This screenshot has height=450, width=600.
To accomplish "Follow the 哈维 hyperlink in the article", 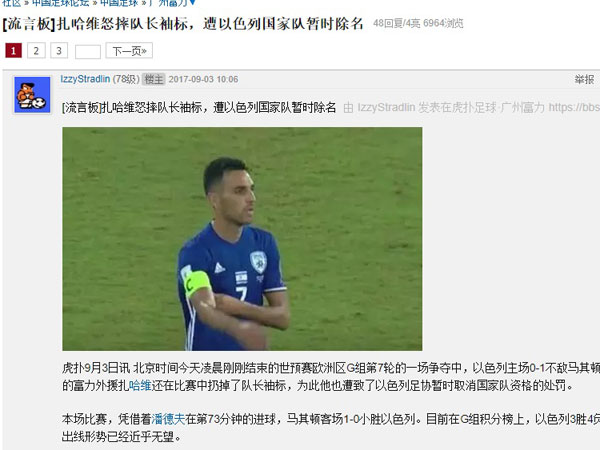I will point(140,385).
